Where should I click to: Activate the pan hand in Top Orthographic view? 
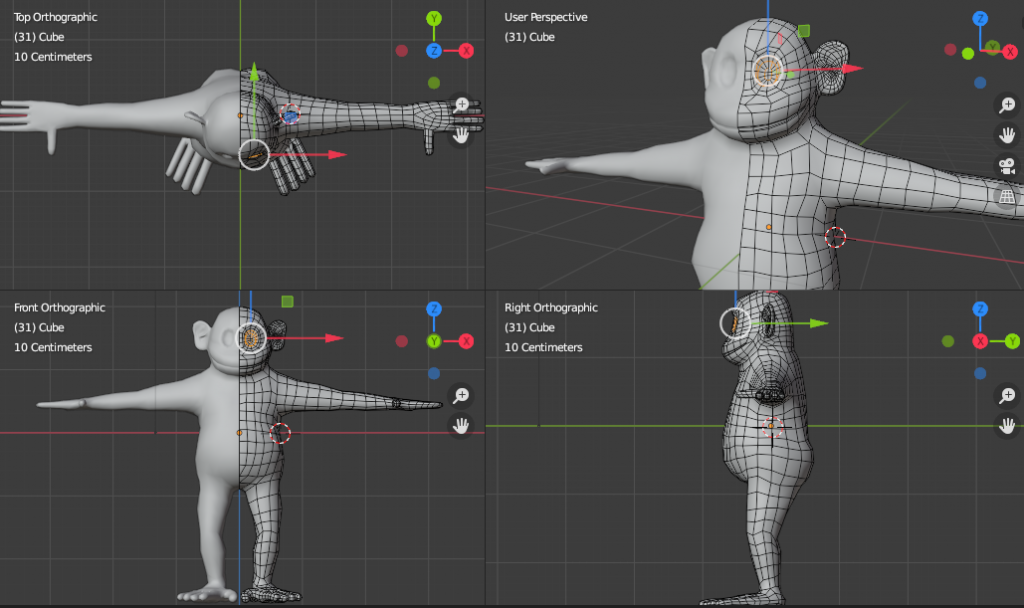coord(461,135)
